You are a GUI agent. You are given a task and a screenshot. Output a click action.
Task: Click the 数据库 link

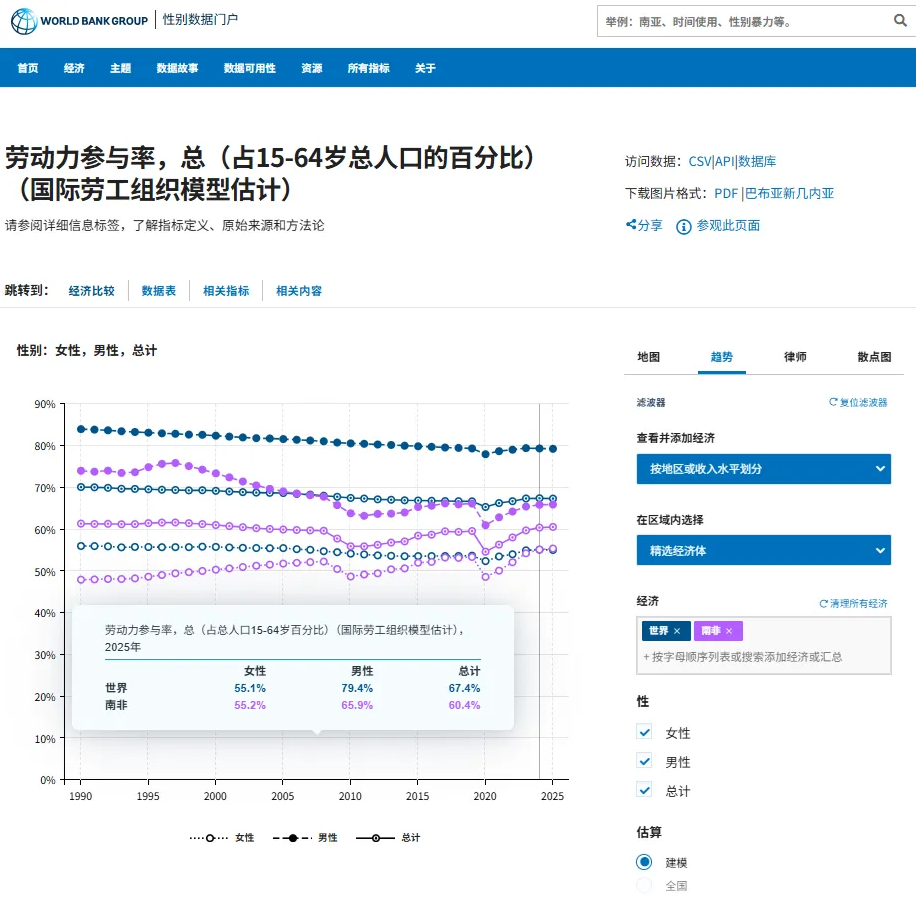tap(757, 161)
